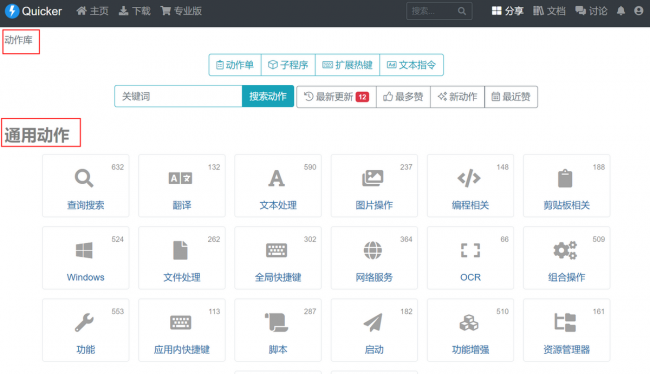Click the red 12 badge on 最新更新
Image resolution: width=650 pixels, height=374 pixels.
[x=362, y=97]
